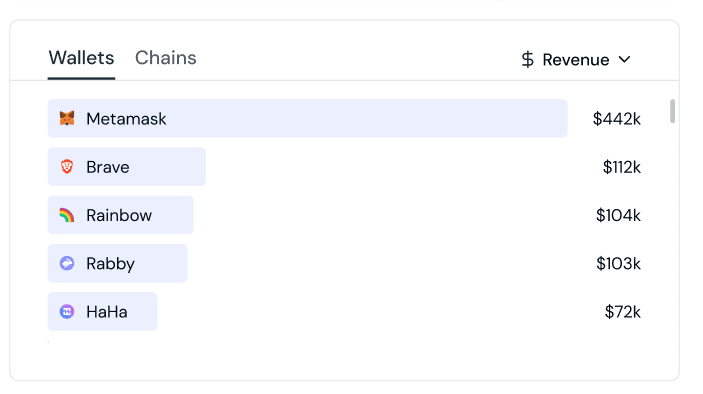This screenshot has height=394, width=703.
Task: Click the dollar sign icon beside Revenue
Action: click(528, 60)
